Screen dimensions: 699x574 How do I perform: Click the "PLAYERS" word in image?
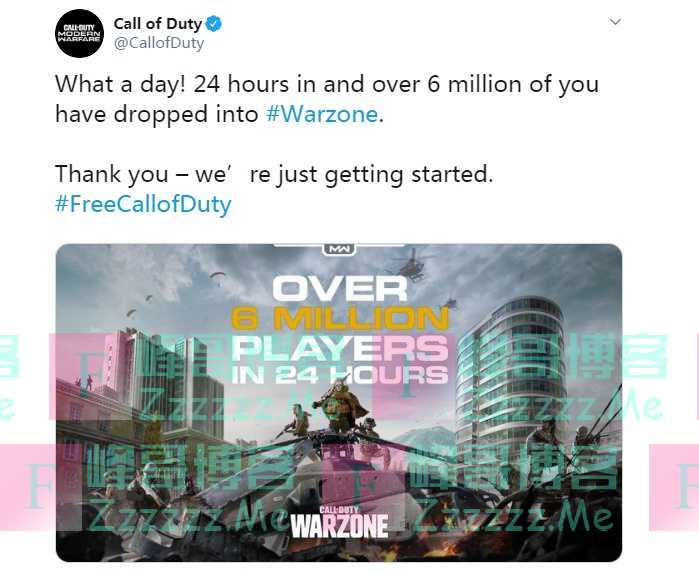(340, 348)
